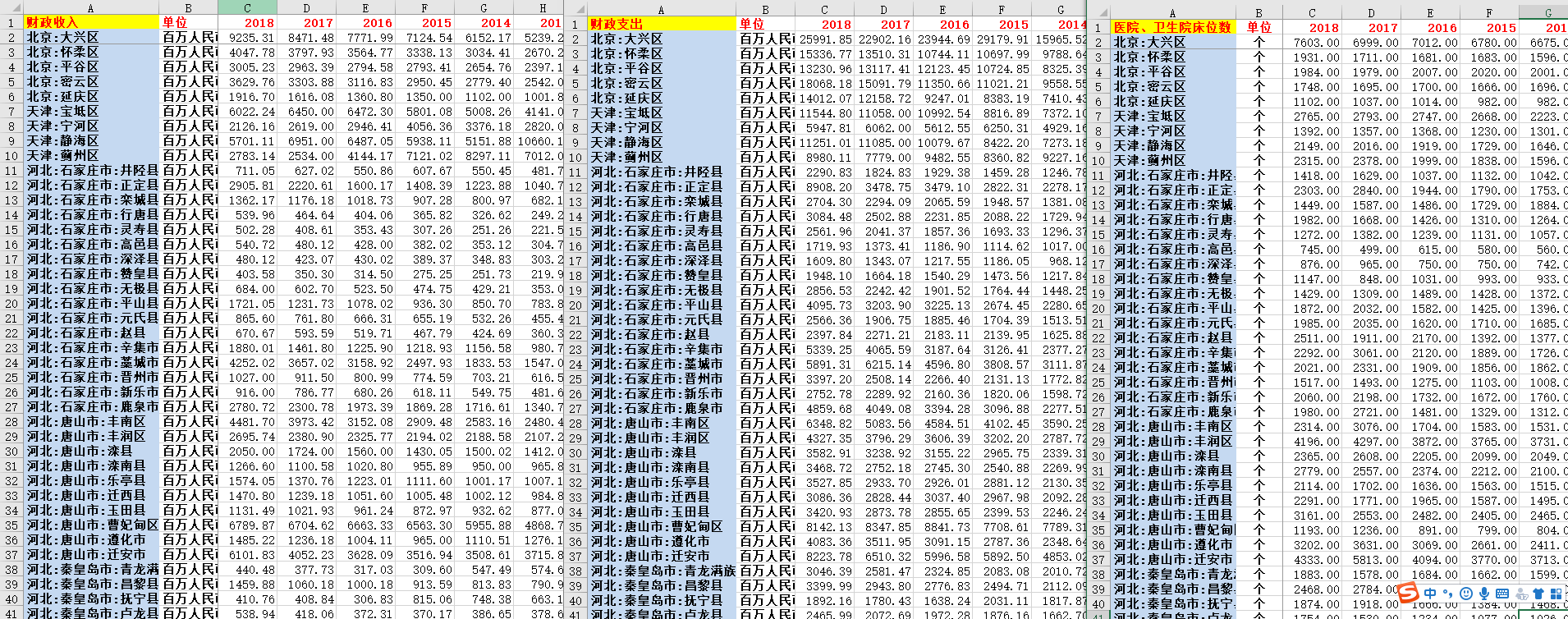Click the Sogou input method logo
The width and height of the screenshot is (1568, 619).
click(x=1408, y=592)
